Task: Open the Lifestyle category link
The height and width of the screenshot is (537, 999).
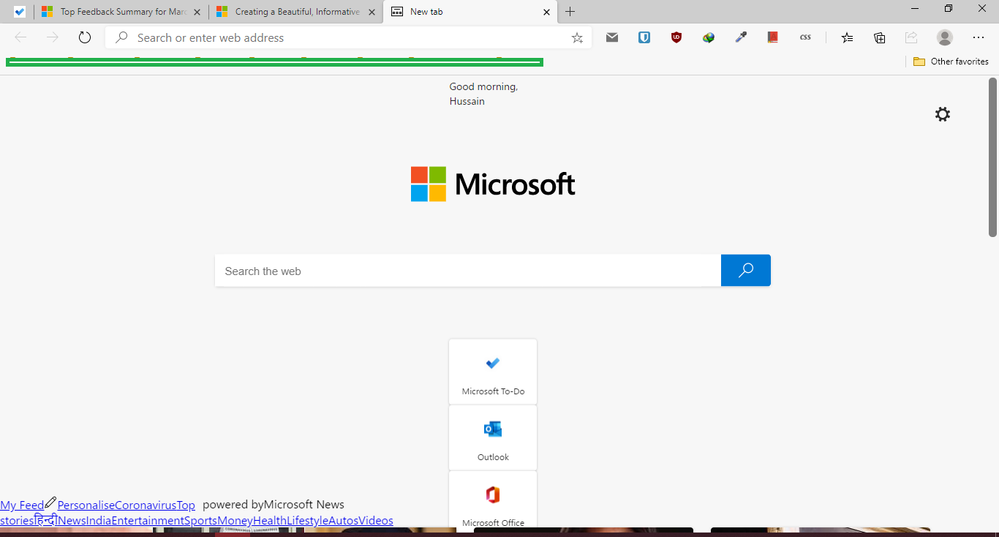Action: (x=307, y=520)
